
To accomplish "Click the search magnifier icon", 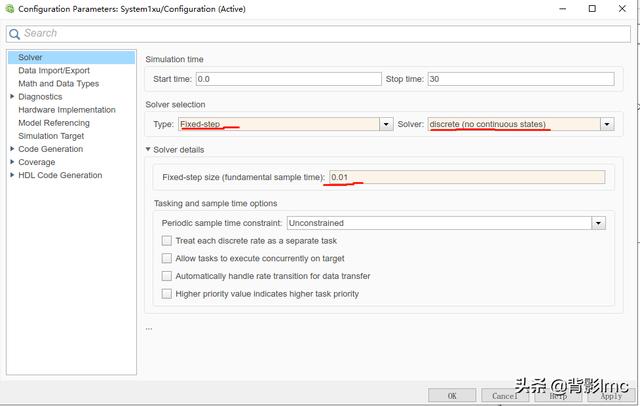I will click(14, 34).
